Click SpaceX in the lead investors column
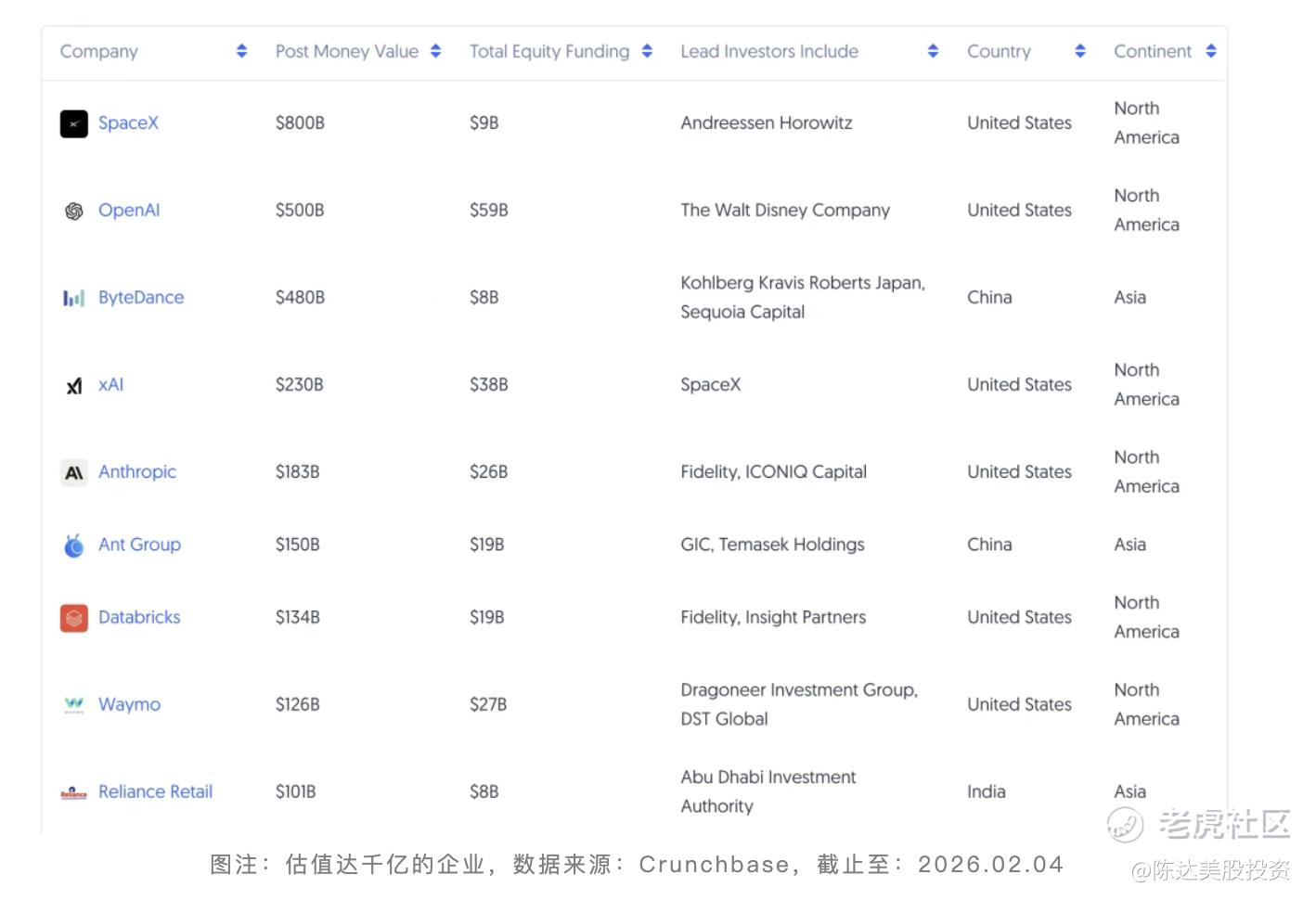 [710, 384]
